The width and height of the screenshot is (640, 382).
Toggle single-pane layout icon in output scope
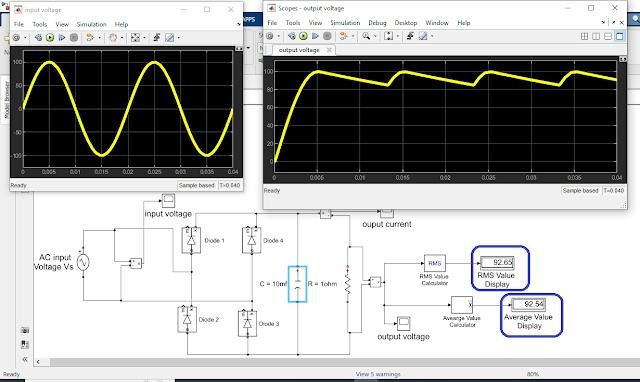click(x=620, y=36)
